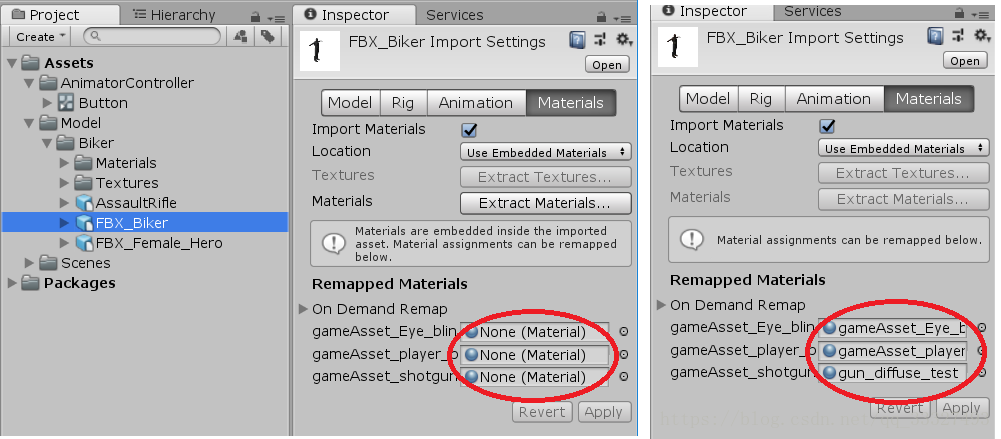Toggle Import Materials checkbox in right Inspector
The height and width of the screenshot is (439, 1001).
click(x=828, y=126)
